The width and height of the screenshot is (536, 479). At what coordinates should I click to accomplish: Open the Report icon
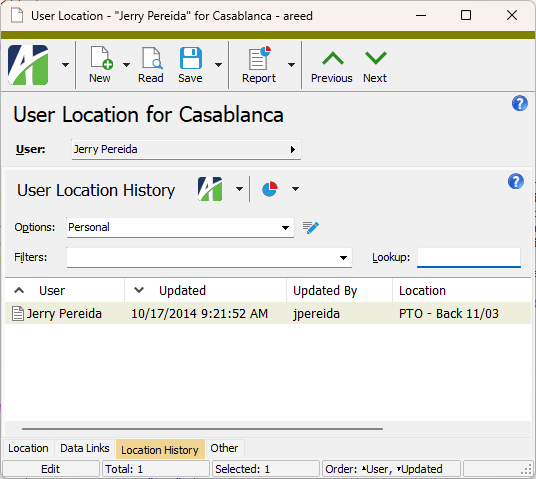pos(259,58)
